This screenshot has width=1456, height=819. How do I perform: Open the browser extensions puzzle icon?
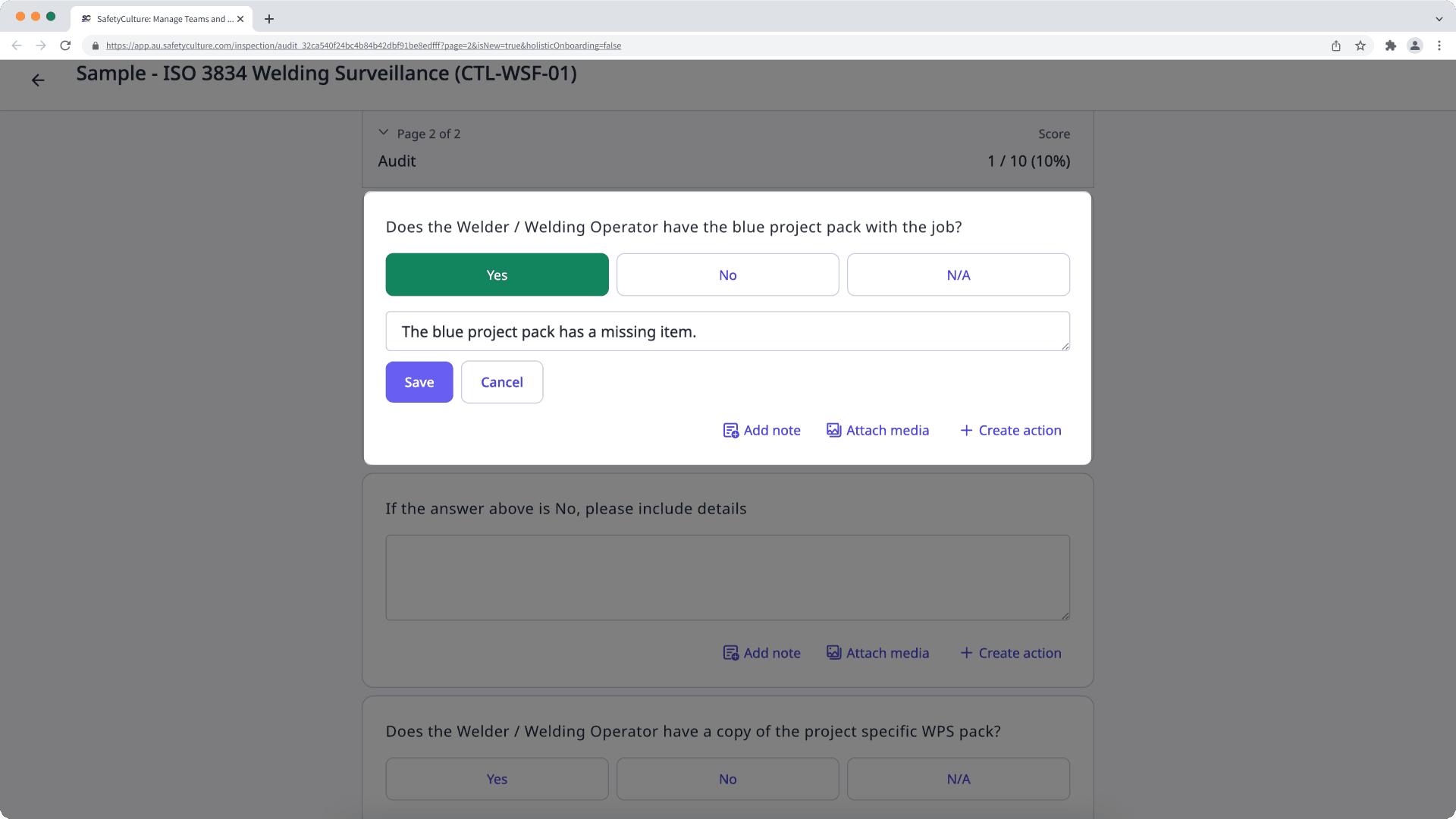1392,45
